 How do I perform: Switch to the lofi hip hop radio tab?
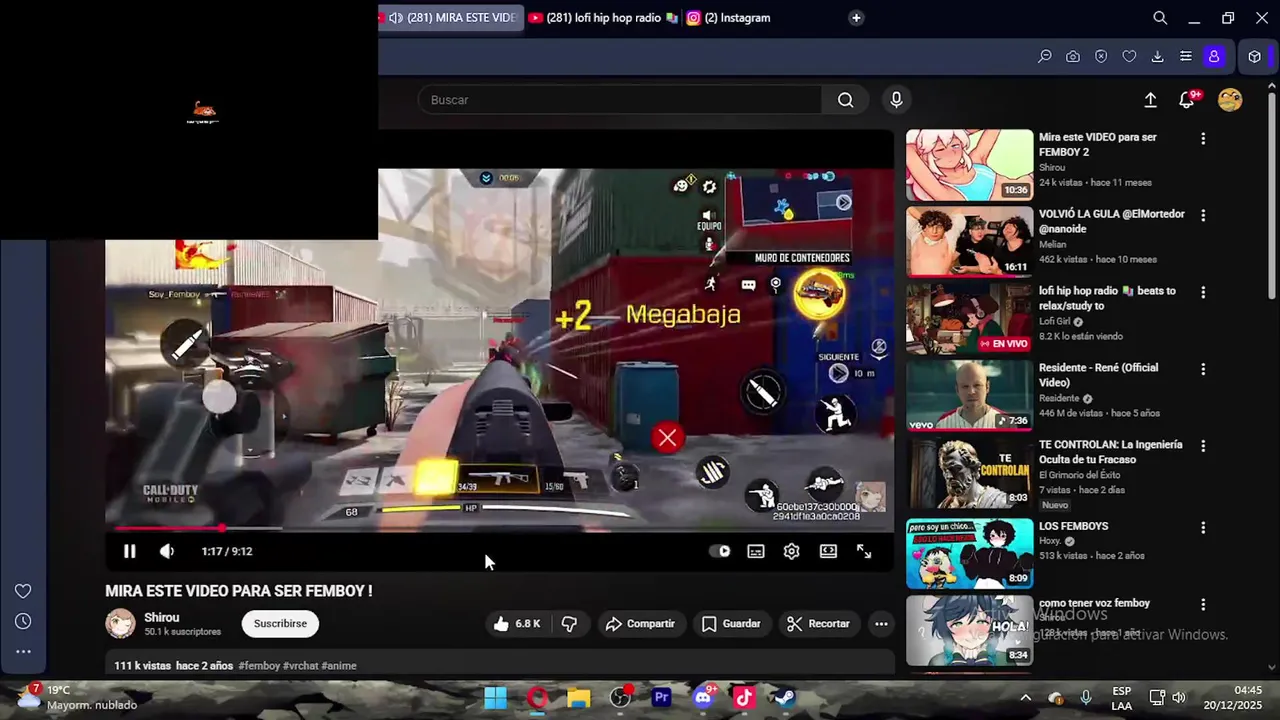(603, 17)
